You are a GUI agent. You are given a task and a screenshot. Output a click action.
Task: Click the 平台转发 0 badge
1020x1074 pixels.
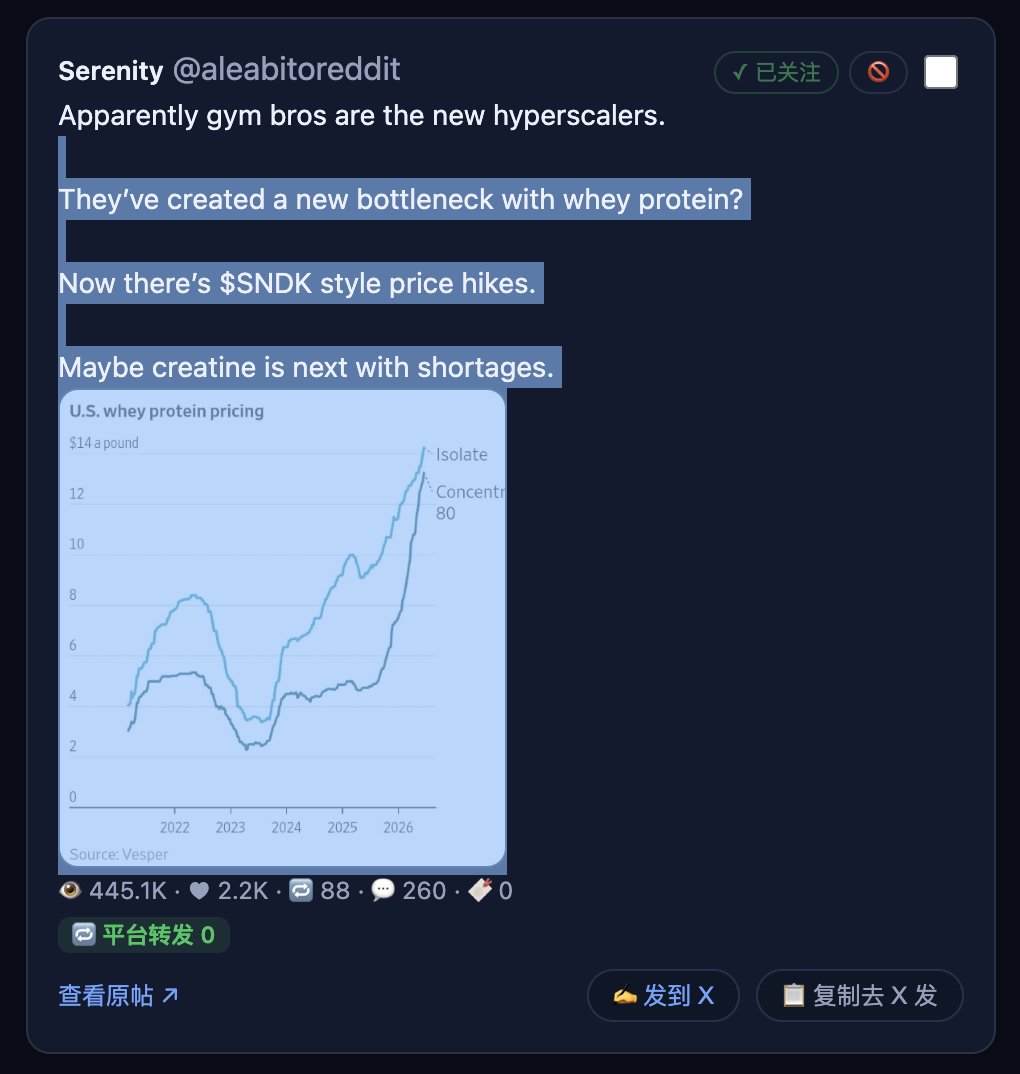[x=144, y=935]
